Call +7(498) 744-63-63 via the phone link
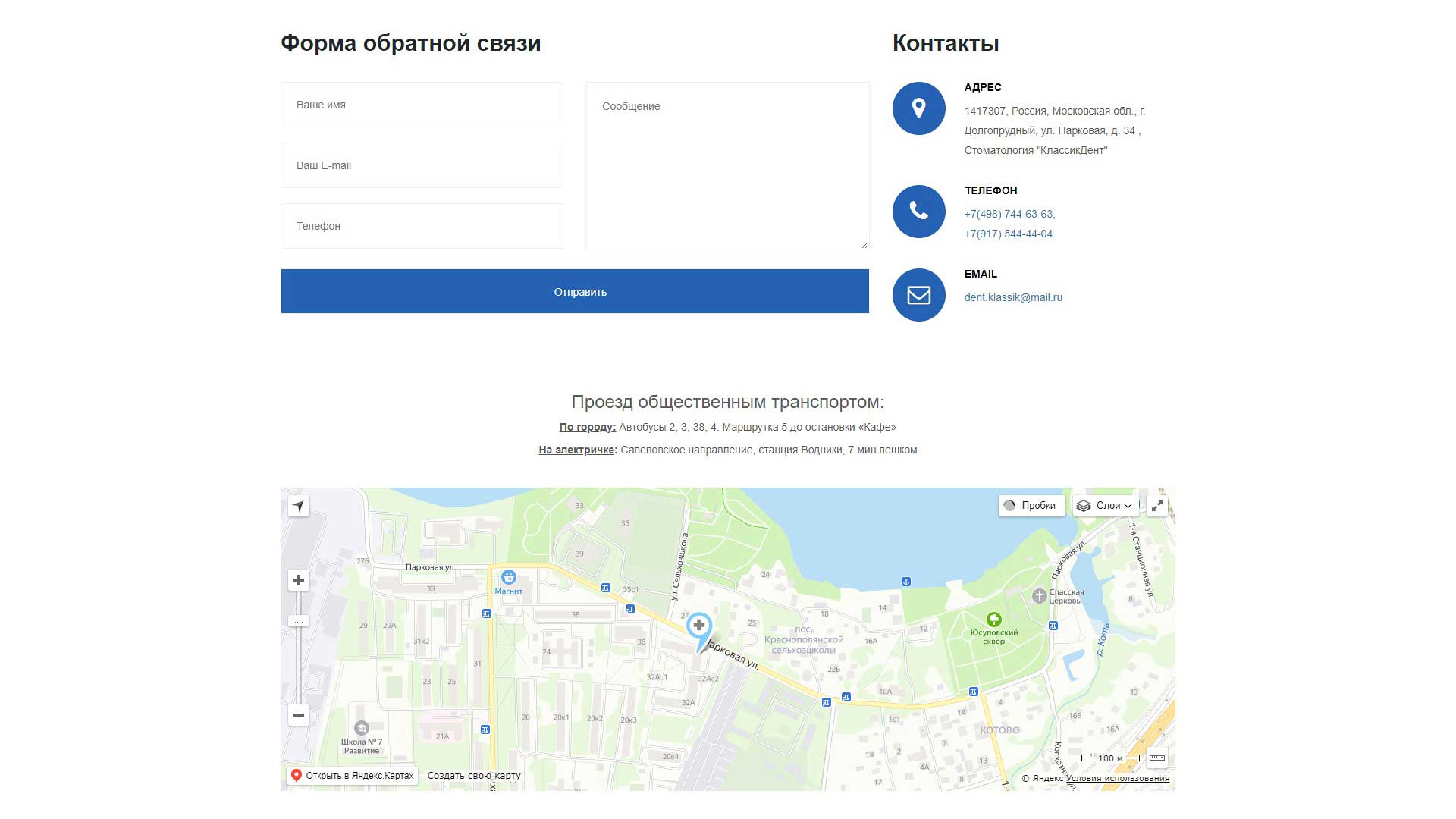1456x819 pixels. (1008, 214)
